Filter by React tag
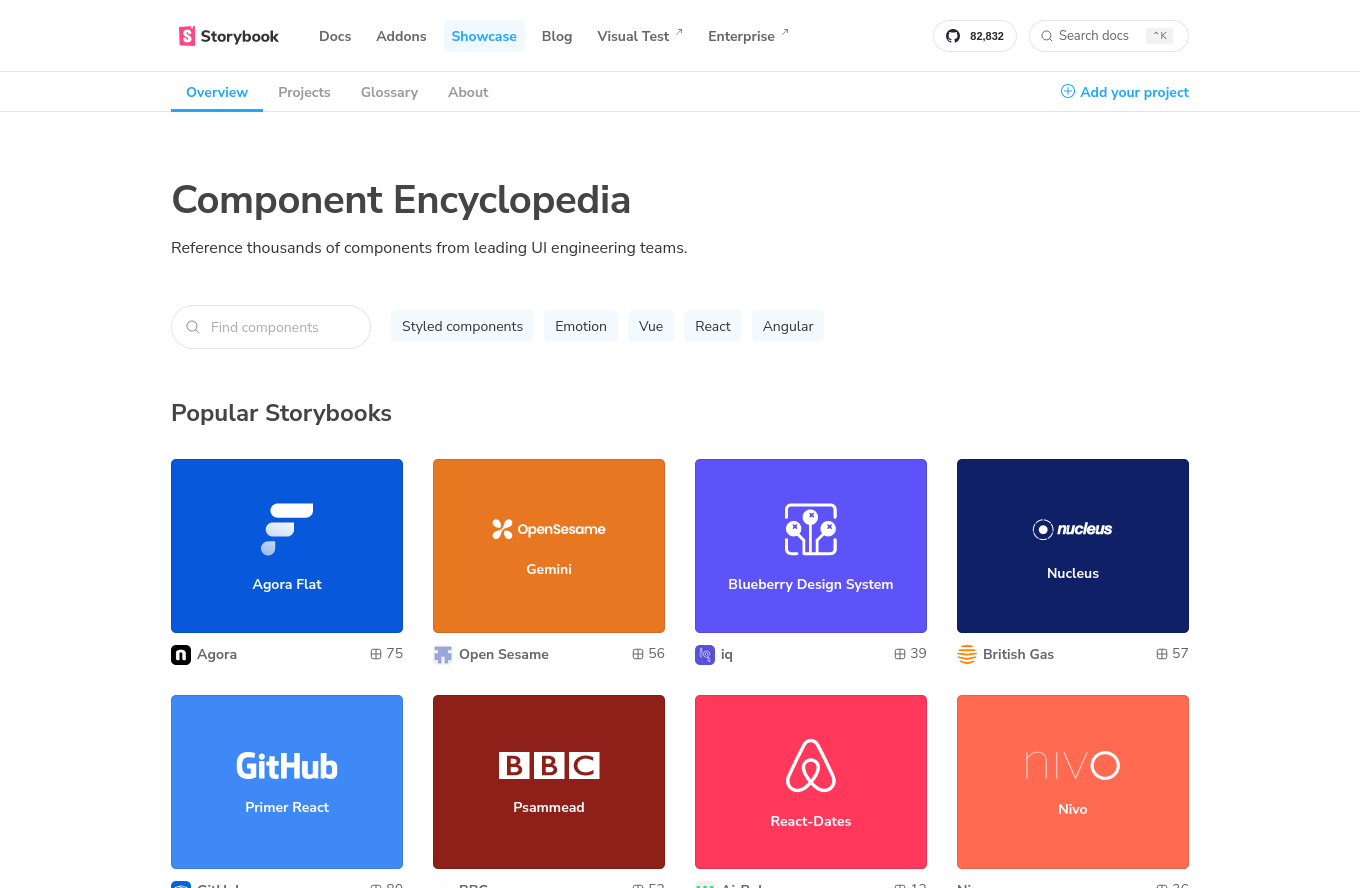The width and height of the screenshot is (1360, 888). pyautogui.click(x=713, y=326)
